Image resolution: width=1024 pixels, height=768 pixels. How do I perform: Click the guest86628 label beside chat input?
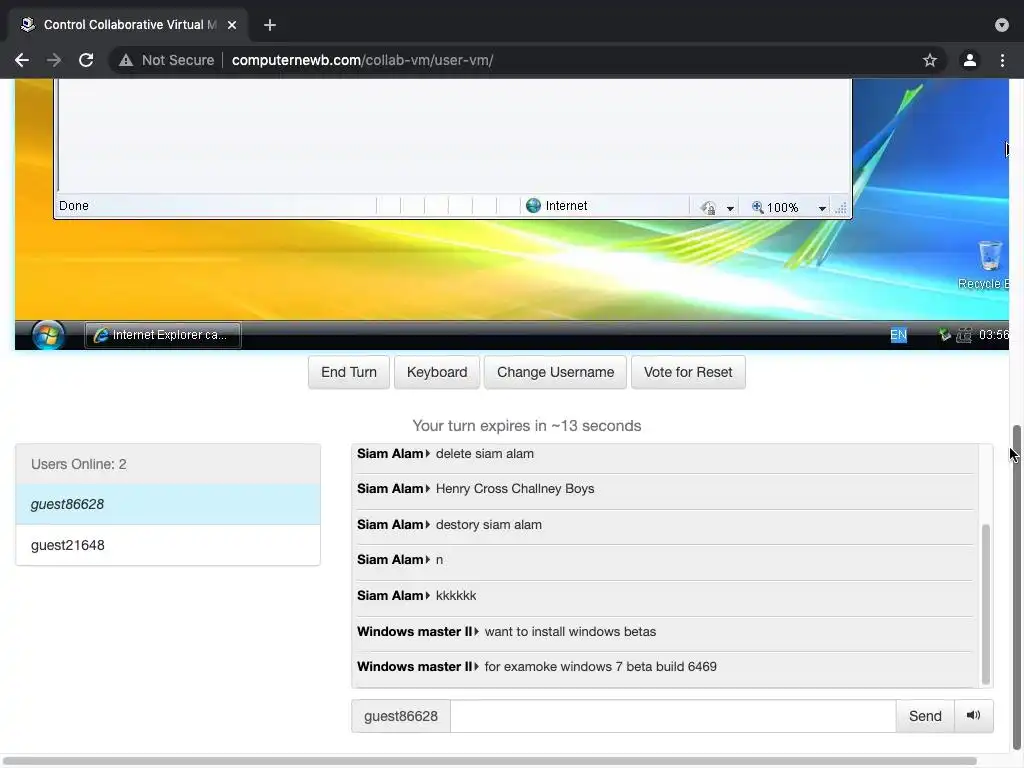(401, 716)
